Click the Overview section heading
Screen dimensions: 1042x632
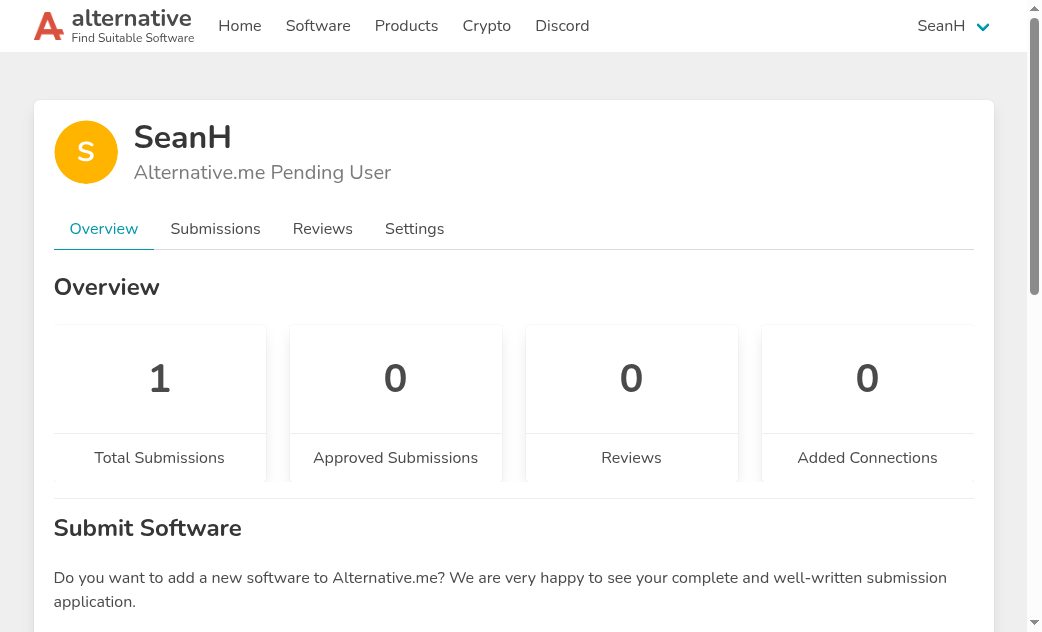(x=106, y=287)
